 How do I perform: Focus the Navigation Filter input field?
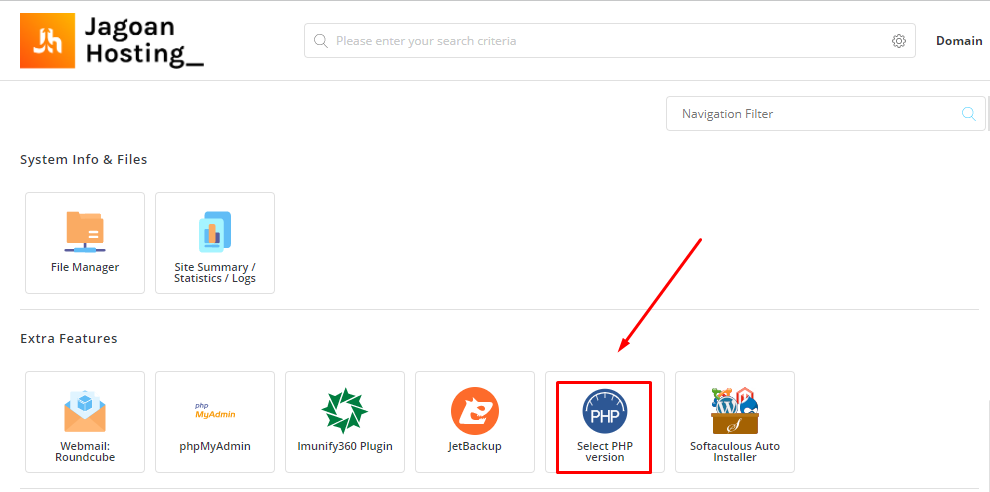tap(826, 114)
